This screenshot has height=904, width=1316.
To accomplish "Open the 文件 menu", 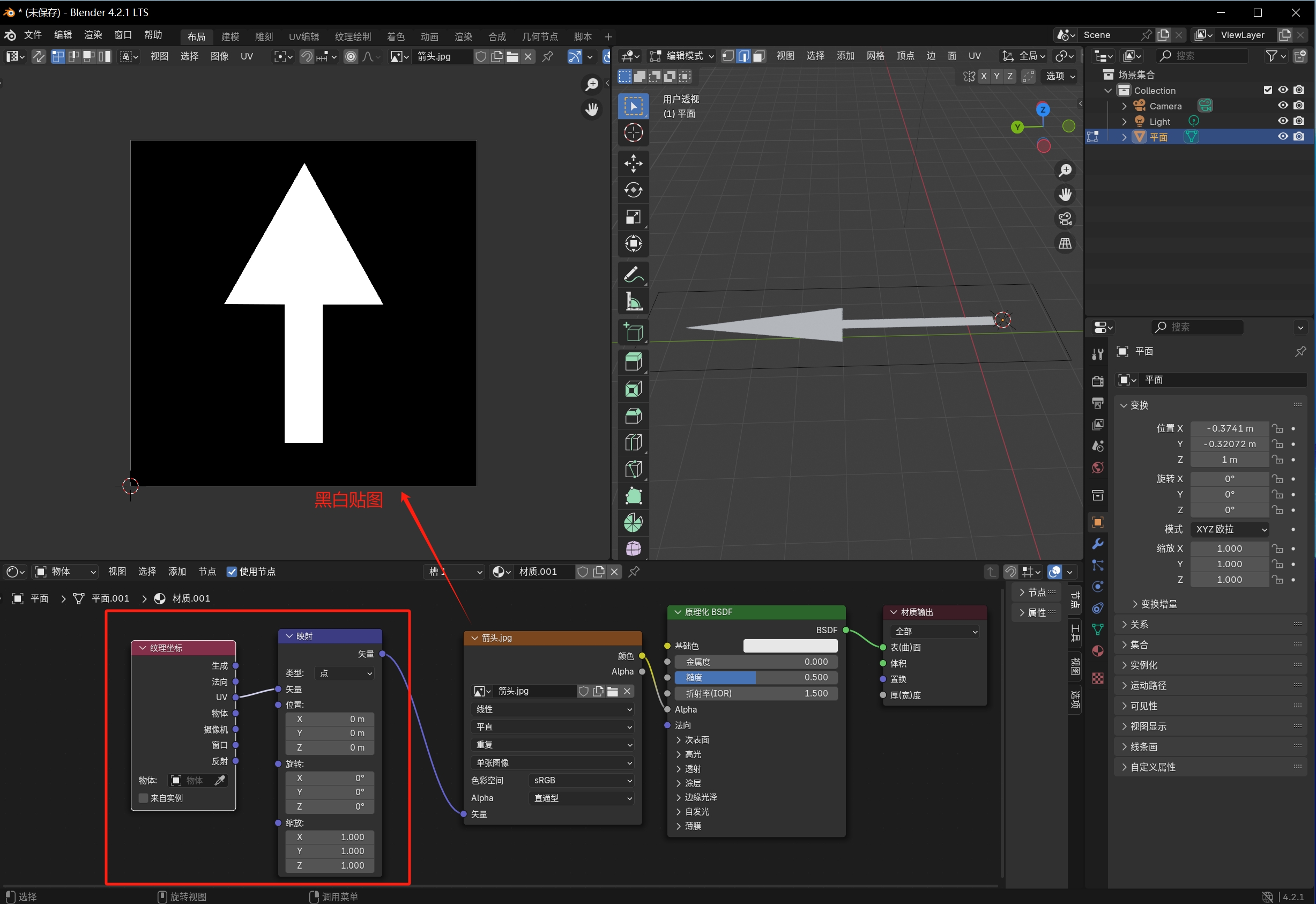I will pyautogui.click(x=33, y=35).
